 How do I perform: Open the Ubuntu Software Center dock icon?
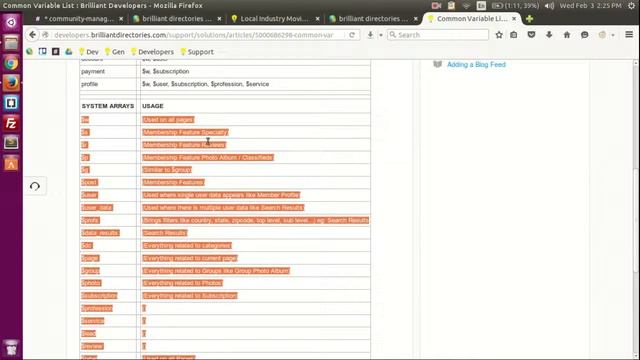11,163
